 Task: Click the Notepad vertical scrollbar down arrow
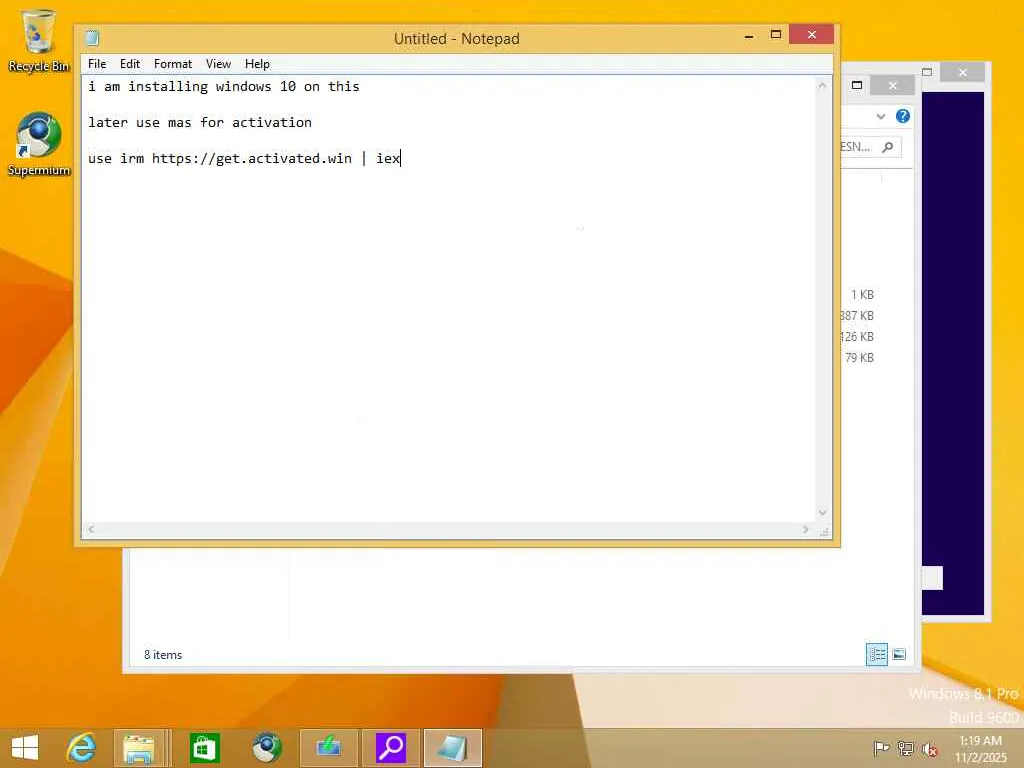click(x=822, y=513)
